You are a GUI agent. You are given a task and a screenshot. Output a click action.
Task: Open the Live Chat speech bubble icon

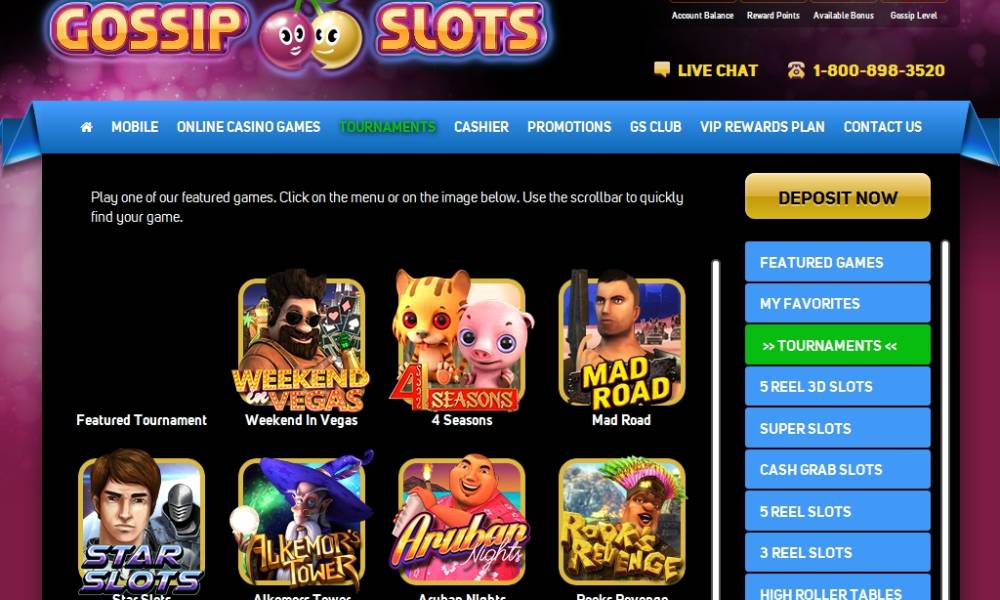(662, 69)
